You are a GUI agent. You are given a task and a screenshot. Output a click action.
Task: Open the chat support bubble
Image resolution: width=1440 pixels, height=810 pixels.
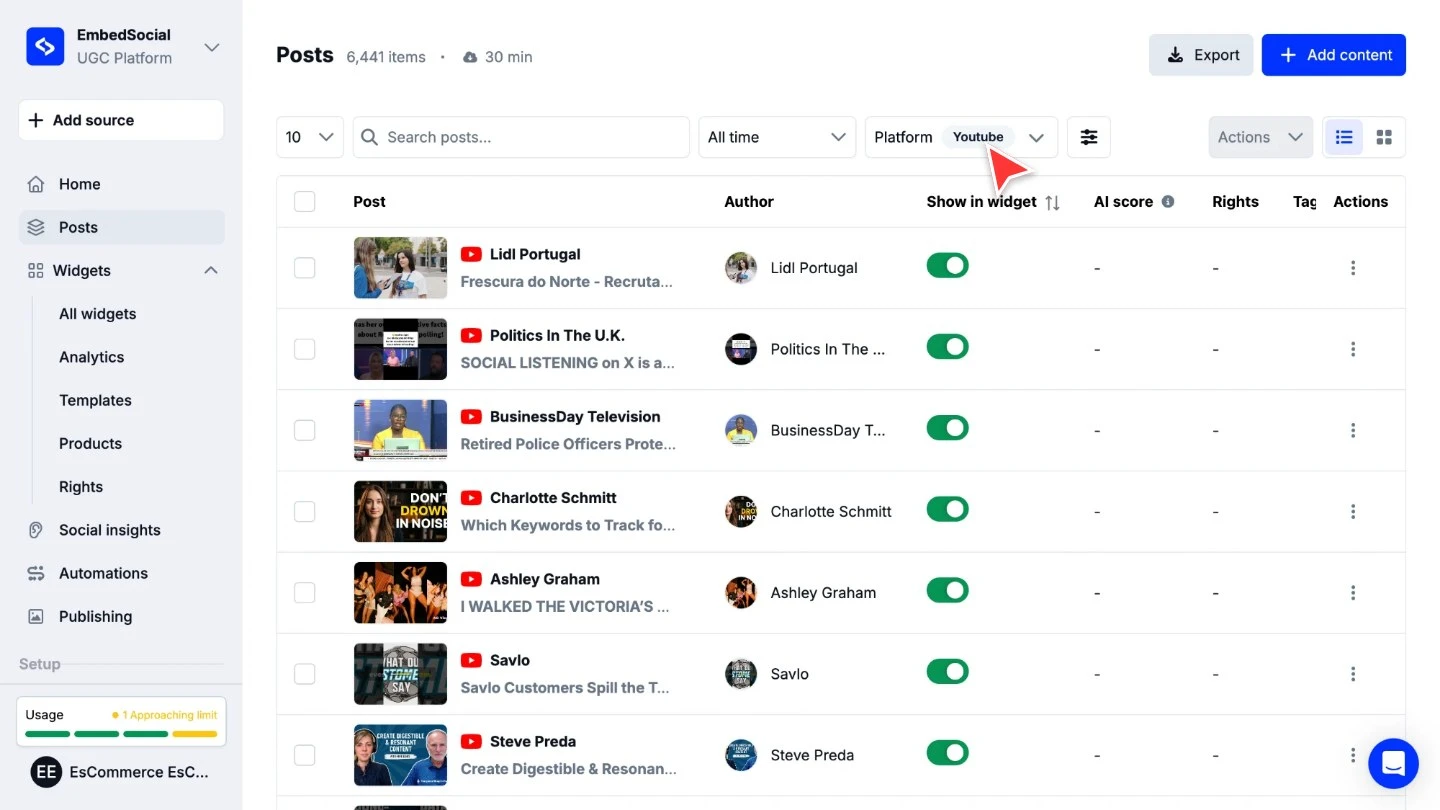pyautogui.click(x=1393, y=763)
